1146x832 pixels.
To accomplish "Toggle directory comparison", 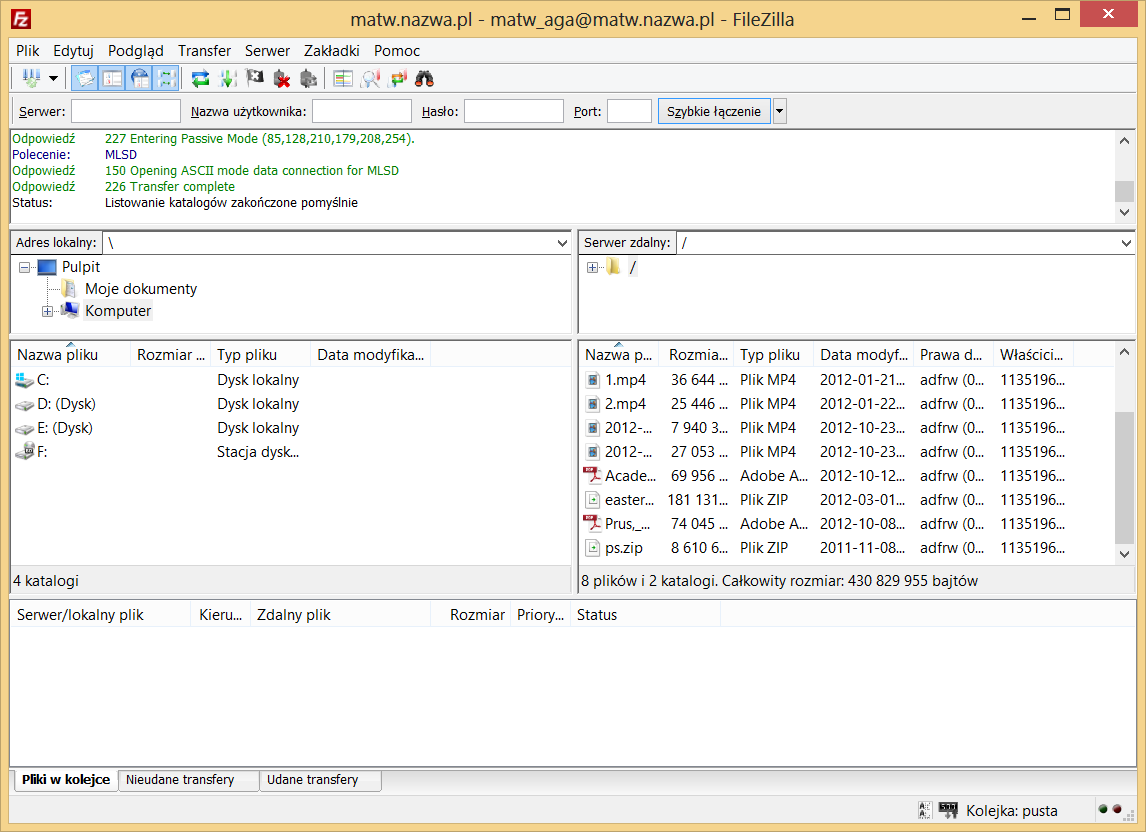I will (x=370, y=78).
